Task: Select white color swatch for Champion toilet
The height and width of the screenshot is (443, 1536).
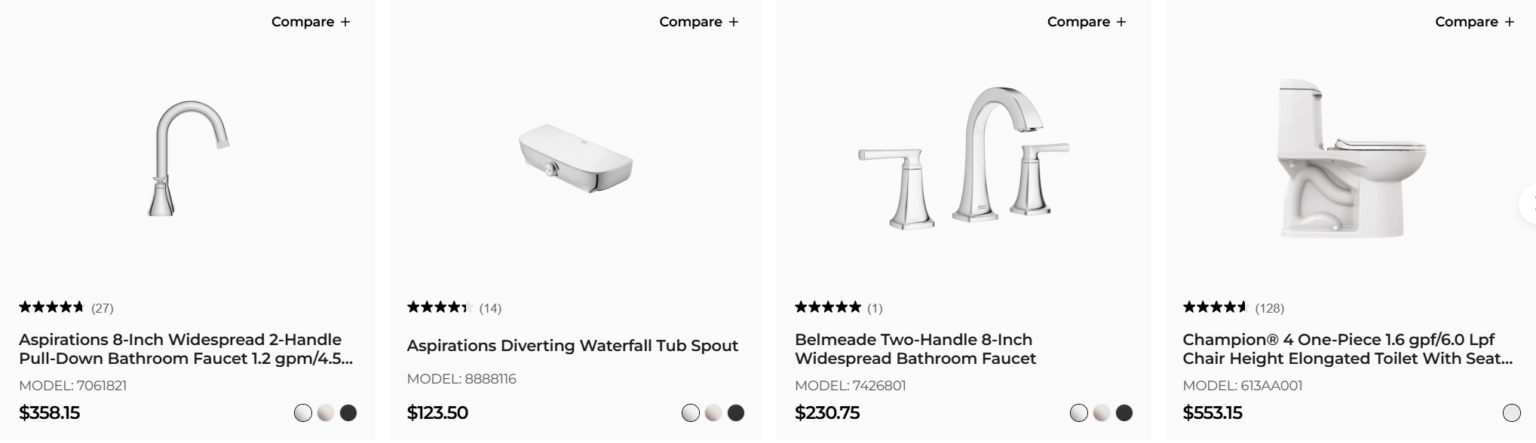Action: pos(1511,413)
